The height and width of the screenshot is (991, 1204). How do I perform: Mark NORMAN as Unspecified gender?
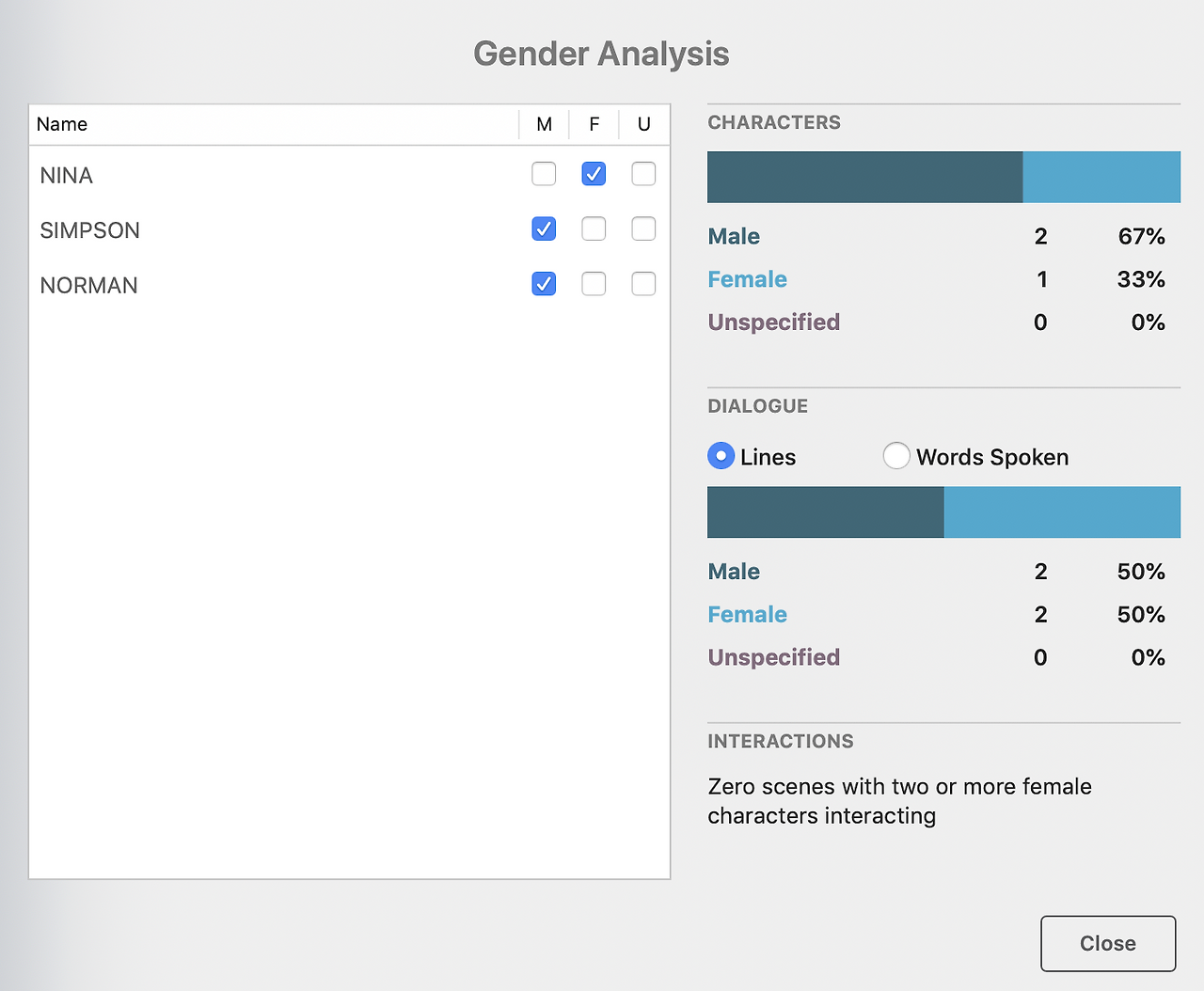click(x=643, y=284)
